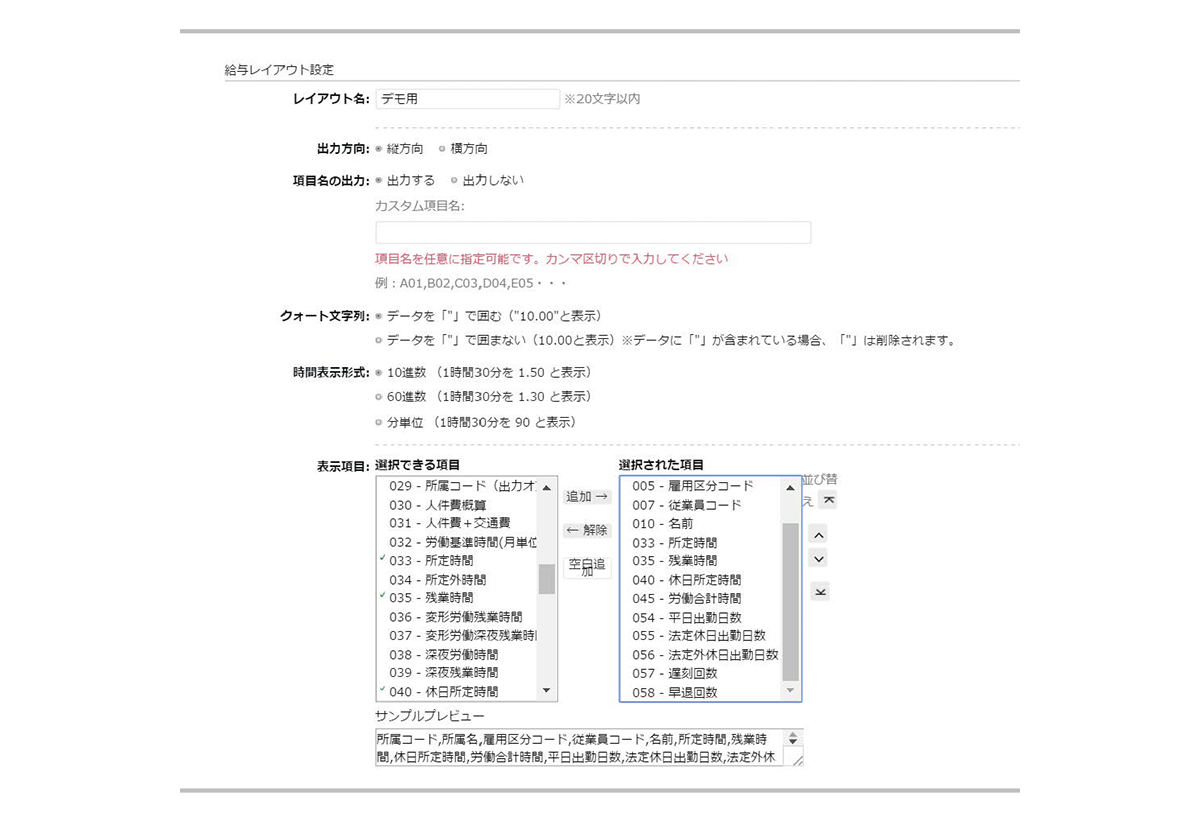Select chosen item 057 - 遅刻回数

click(x=702, y=673)
